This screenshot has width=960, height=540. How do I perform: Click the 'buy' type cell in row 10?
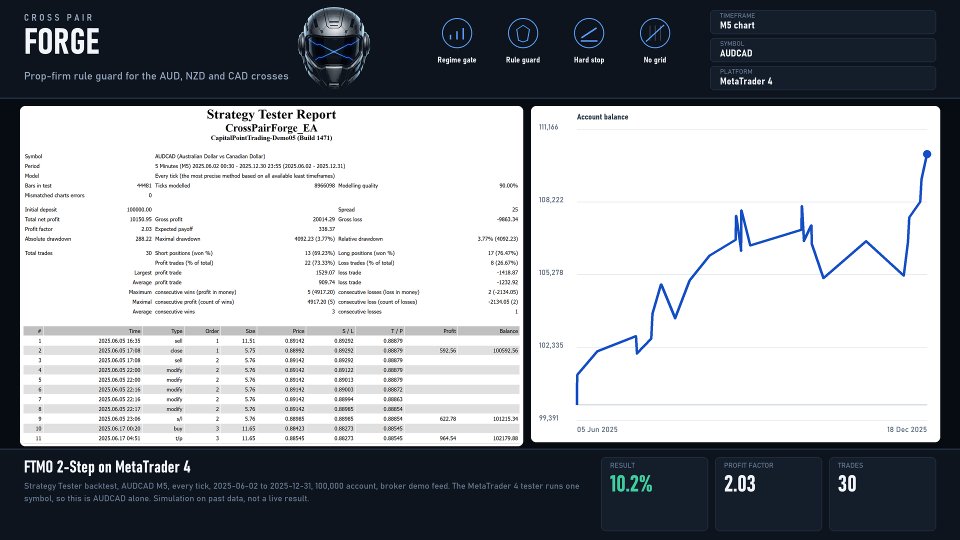coord(178,429)
